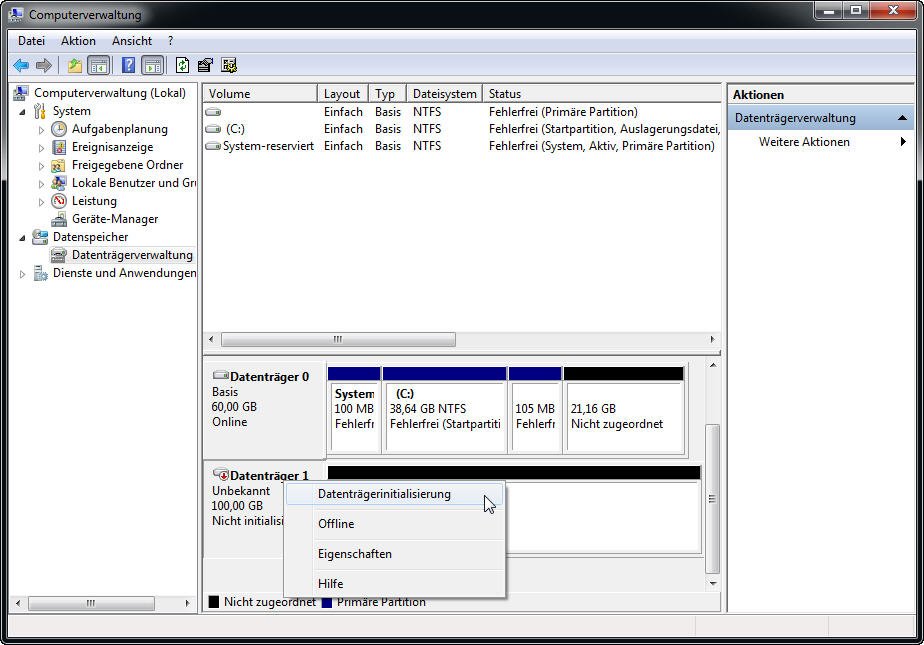Viewport: 924px width, 645px height.
Task: Select the Fehlerfrei (Primäre Partition) status row
Action: coord(462,112)
